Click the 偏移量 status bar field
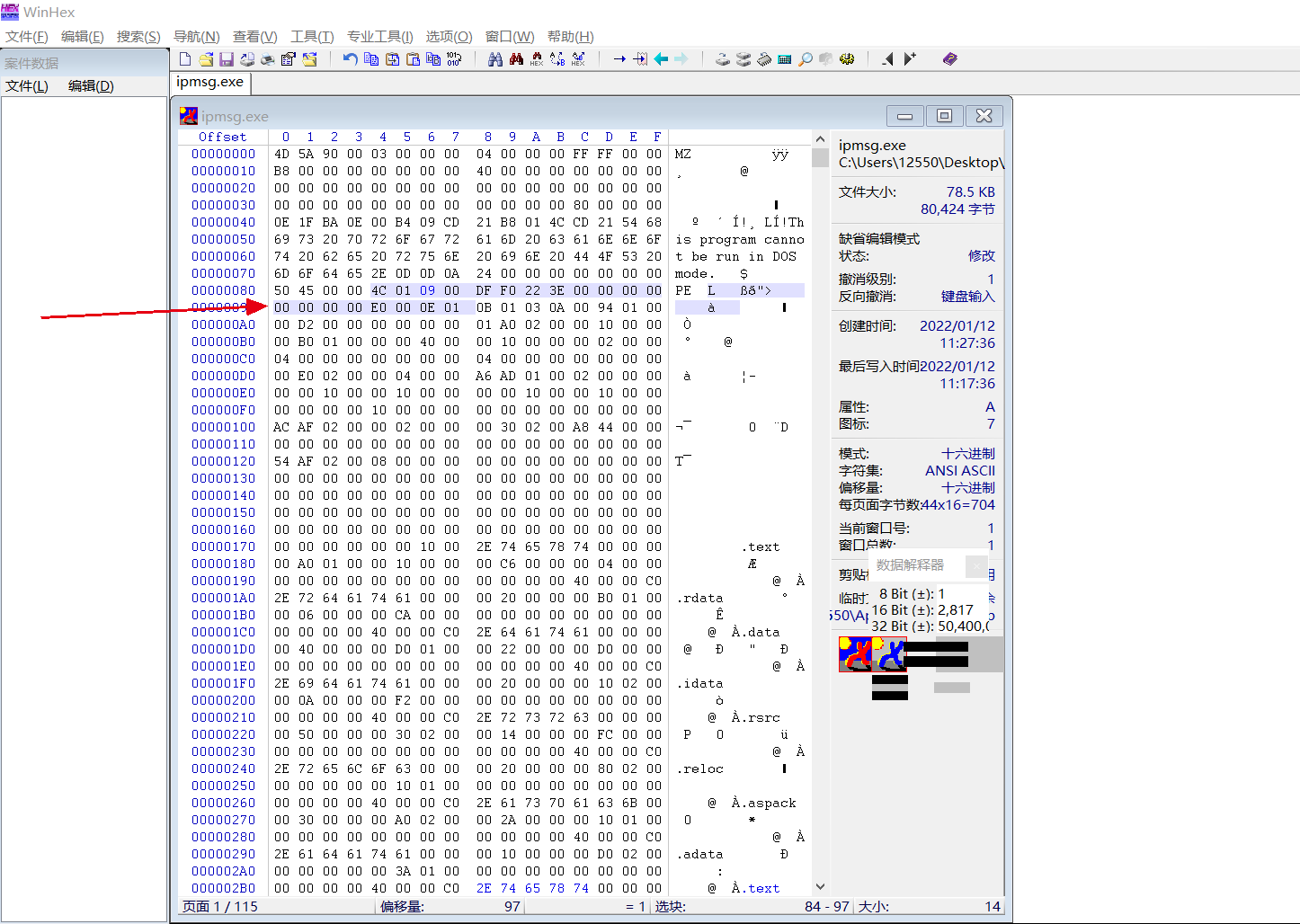 pyautogui.click(x=451, y=906)
